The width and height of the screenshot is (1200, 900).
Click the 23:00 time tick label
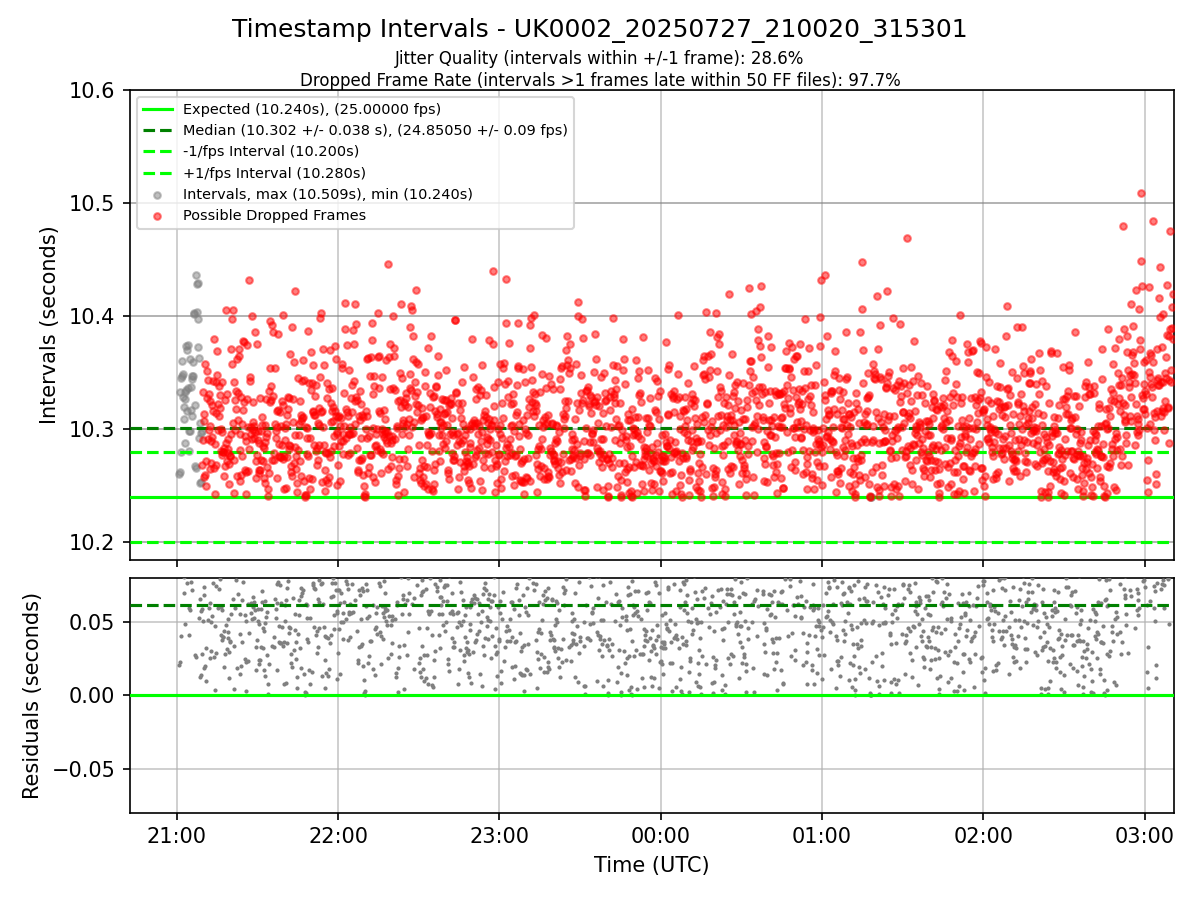pos(499,834)
